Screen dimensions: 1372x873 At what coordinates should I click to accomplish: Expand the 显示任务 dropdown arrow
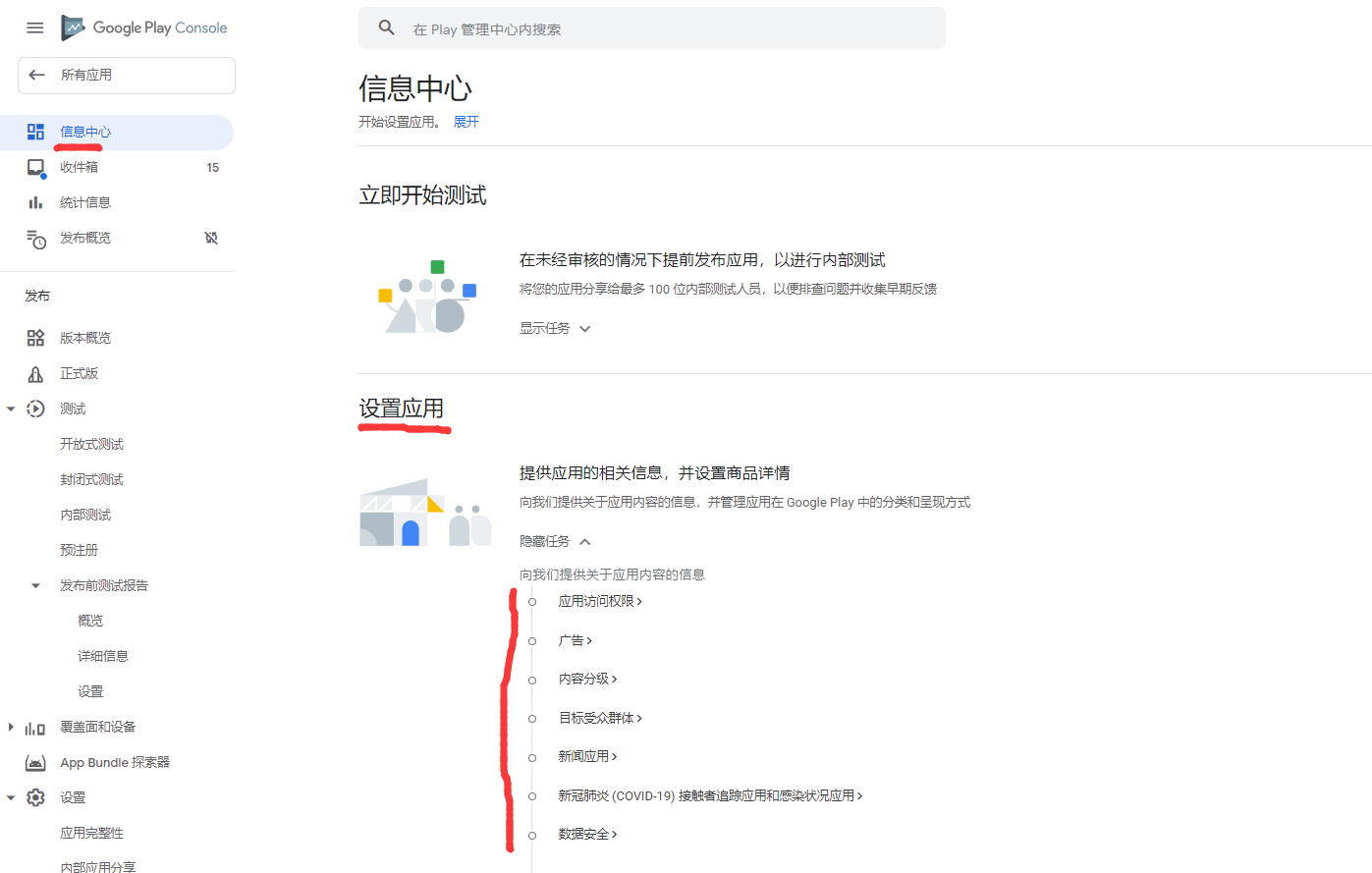[x=584, y=328]
